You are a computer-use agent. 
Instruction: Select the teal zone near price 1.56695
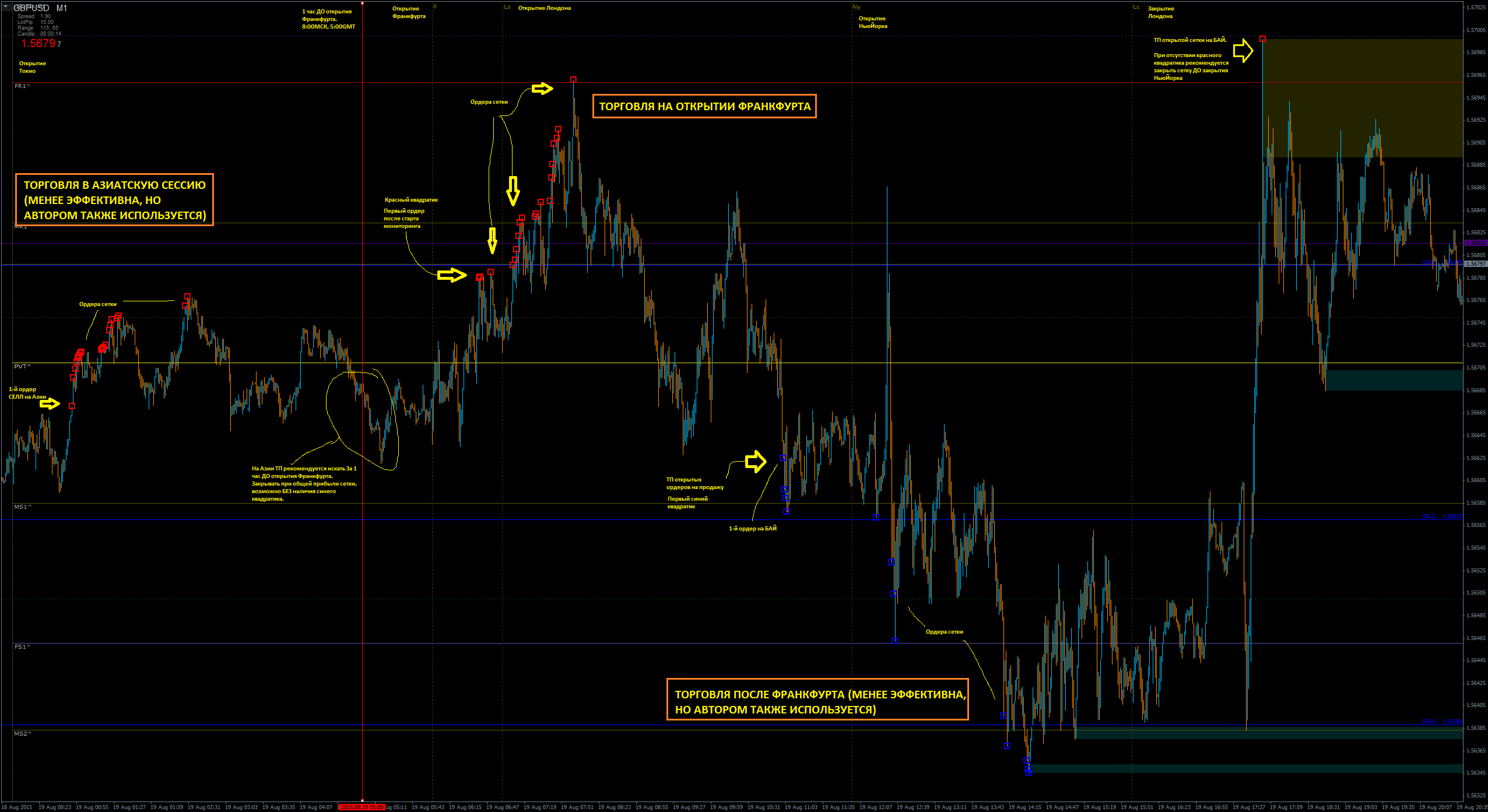tap(1394, 380)
